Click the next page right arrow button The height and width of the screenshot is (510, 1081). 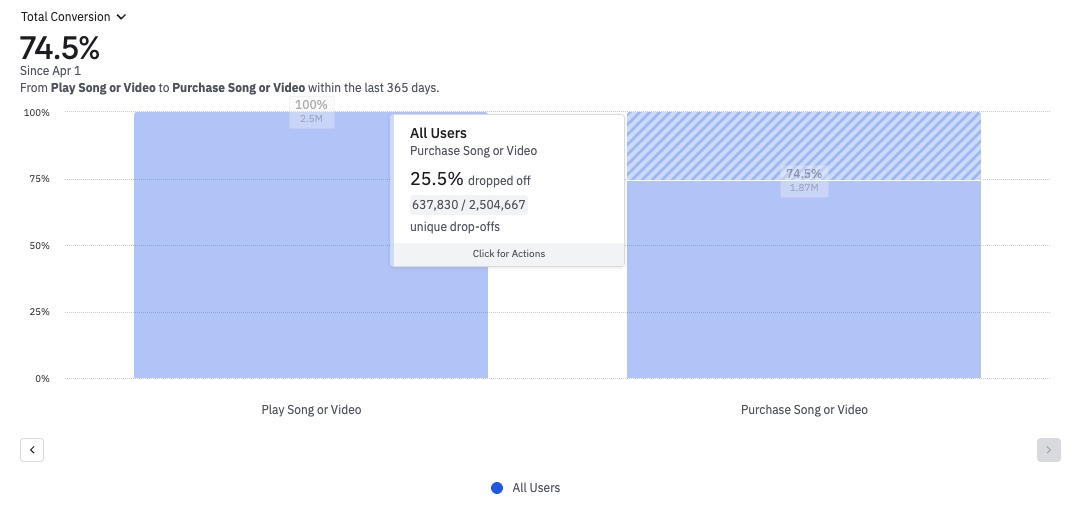(x=1048, y=450)
